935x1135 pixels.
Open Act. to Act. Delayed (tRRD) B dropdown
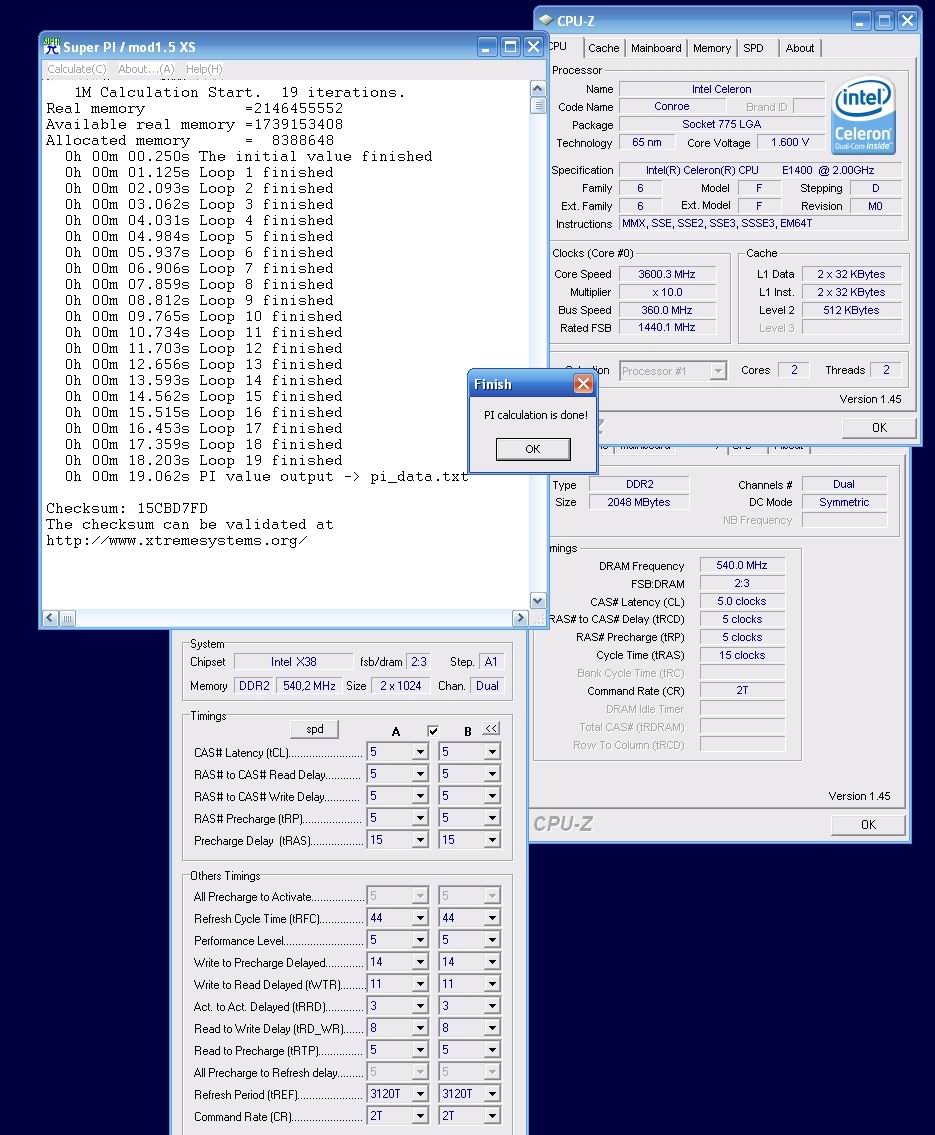click(x=492, y=1006)
